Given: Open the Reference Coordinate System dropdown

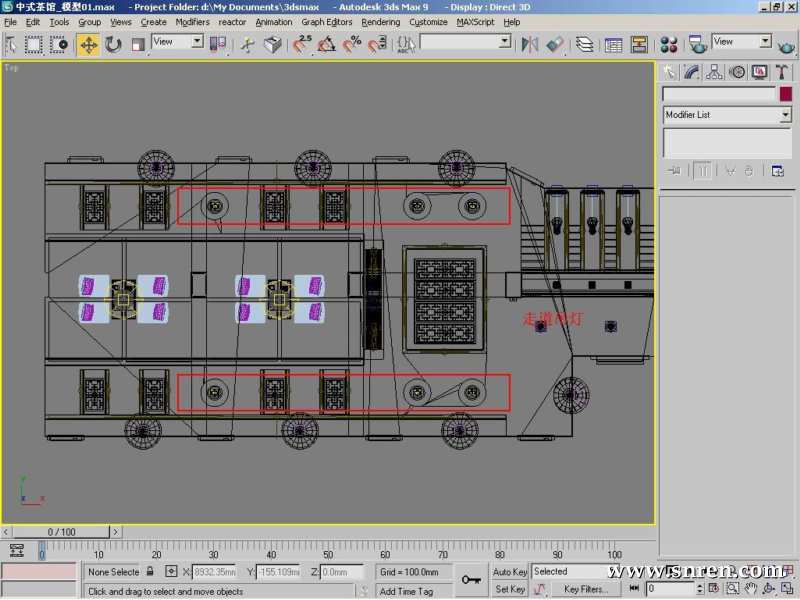Looking at the screenshot, I should click(178, 42).
